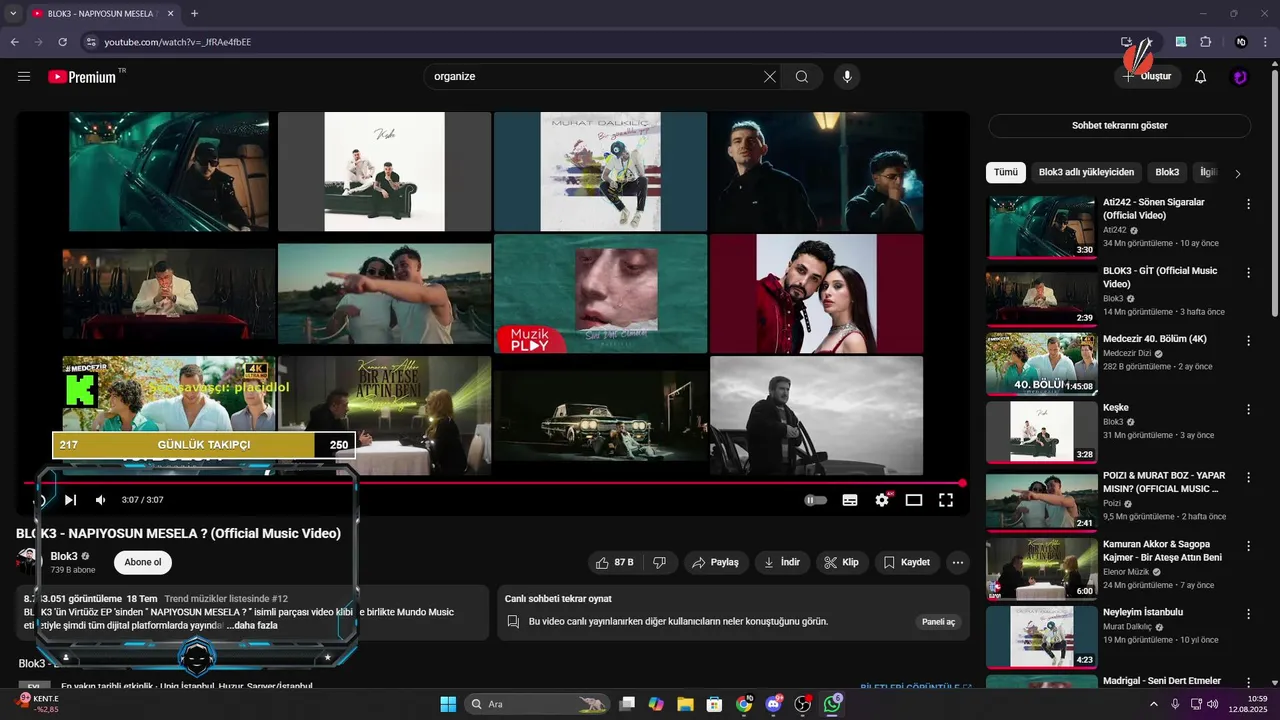Open the Blok3 channel name link

(64, 556)
